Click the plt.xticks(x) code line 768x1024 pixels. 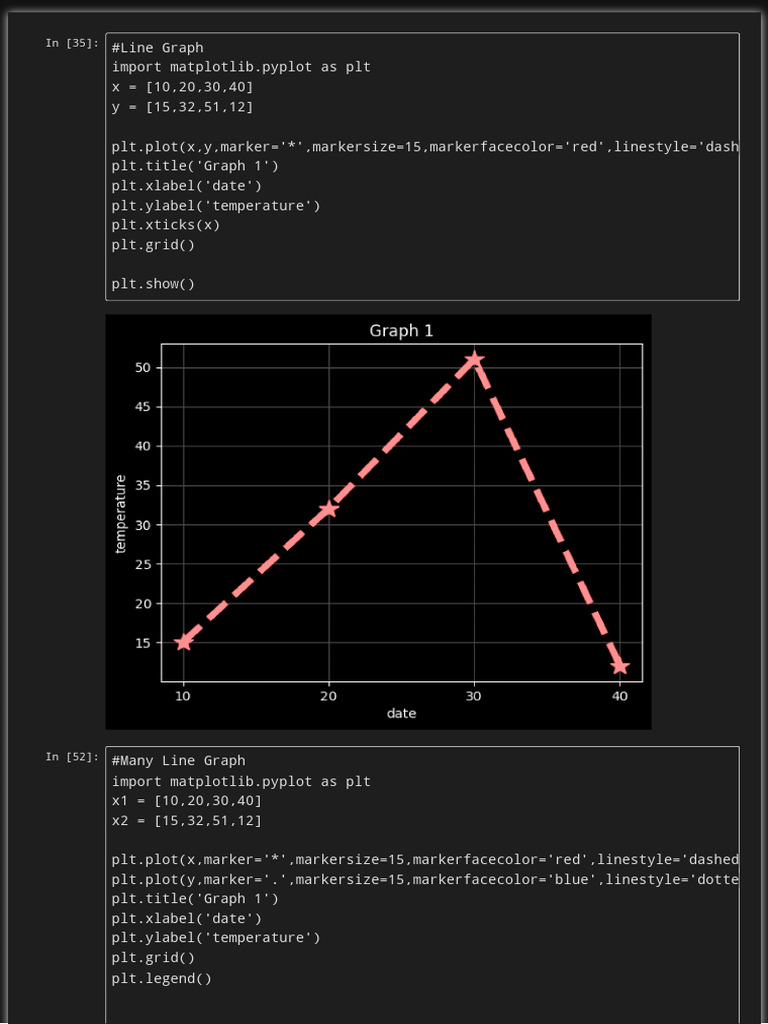click(x=166, y=225)
